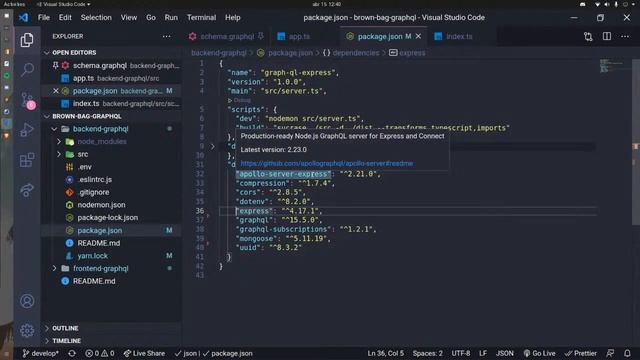The width and height of the screenshot is (640, 360).
Task: Open Run and Debug view
Action: [x=27, y=130]
